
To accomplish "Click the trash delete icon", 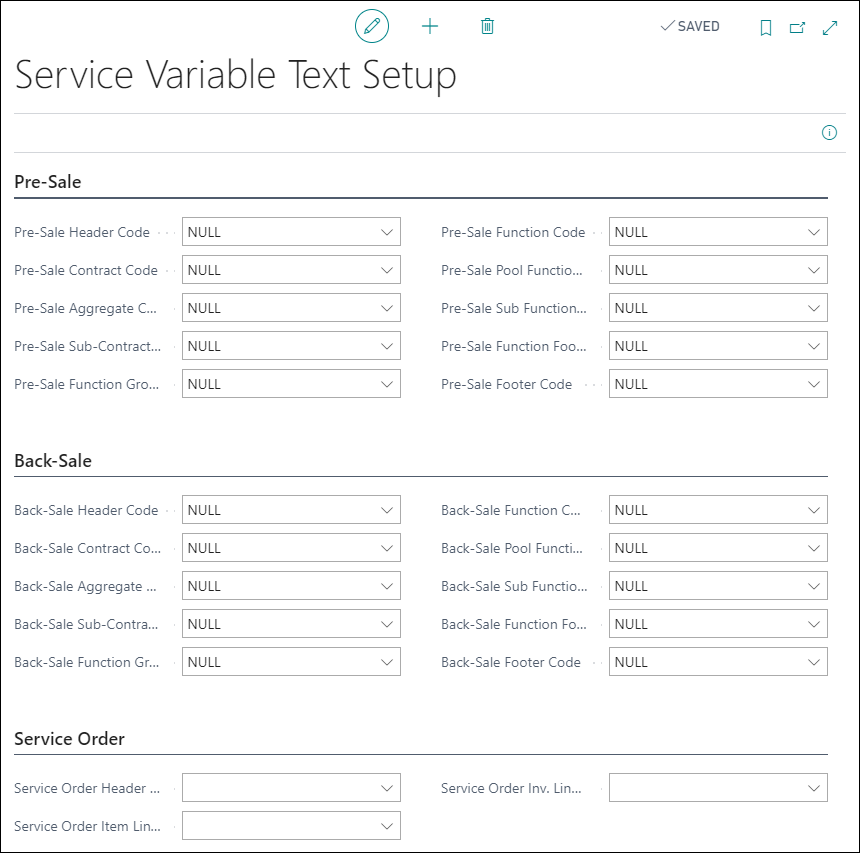I will click(x=487, y=26).
